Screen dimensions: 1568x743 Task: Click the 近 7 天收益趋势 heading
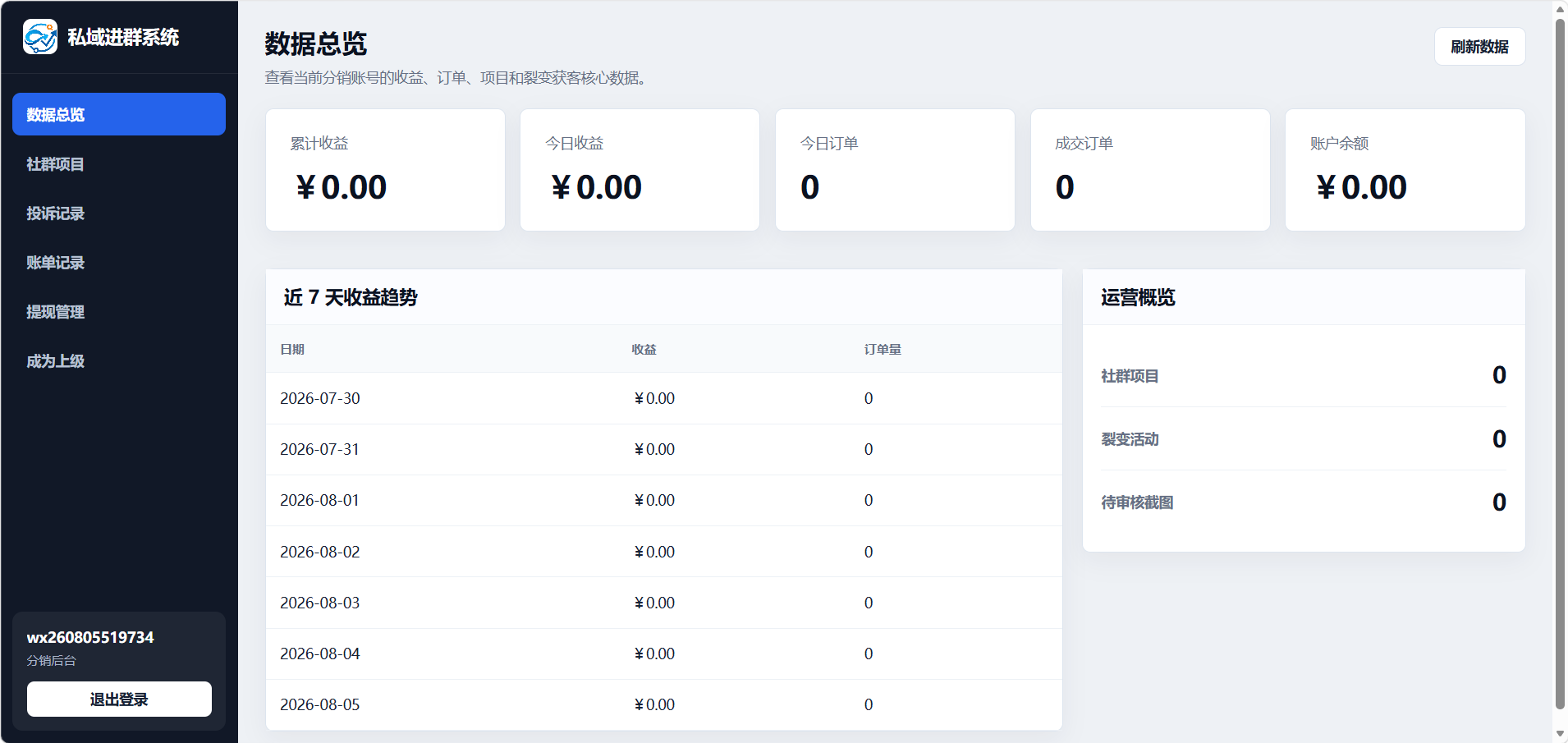pos(351,297)
